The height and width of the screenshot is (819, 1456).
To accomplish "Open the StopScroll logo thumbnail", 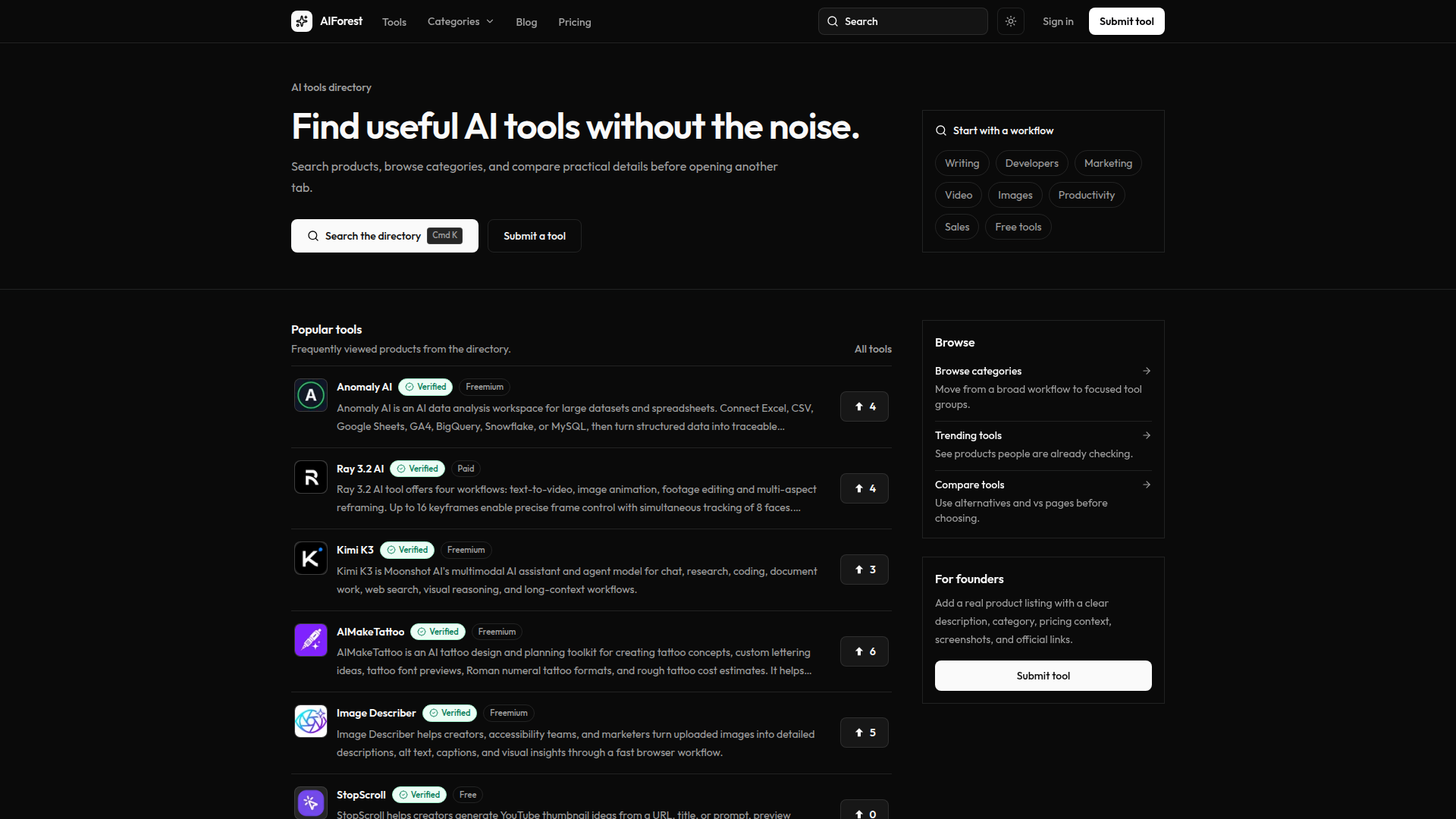I will click(x=311, y=802).
